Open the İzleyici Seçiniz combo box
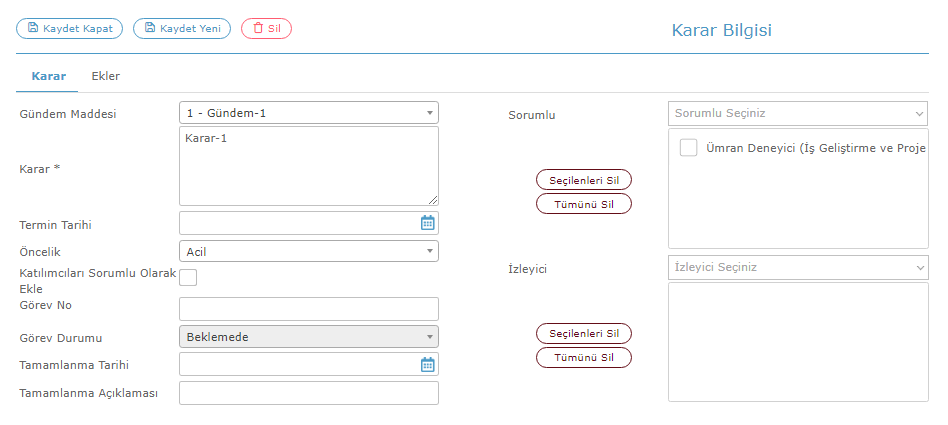This screenshot has height=425, width=948. [x=798, y=267]
